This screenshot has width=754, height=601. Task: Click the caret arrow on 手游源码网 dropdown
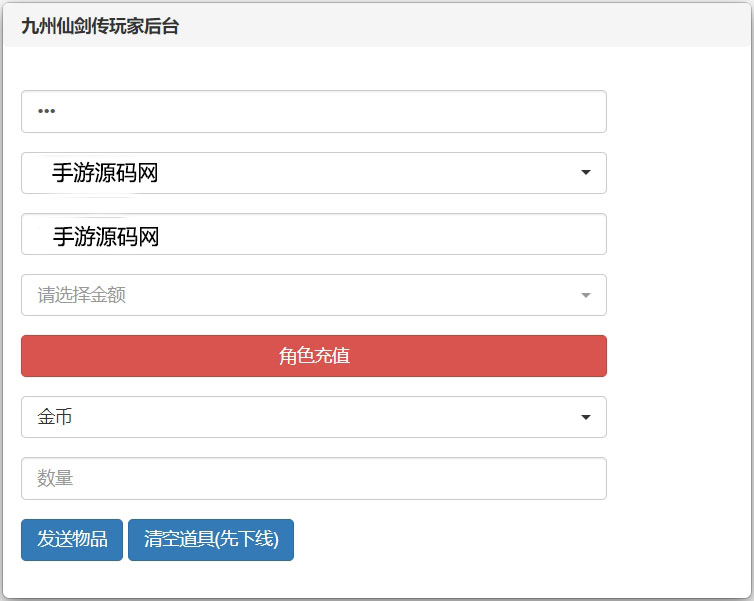pyautogui.click(x=586, y=173)
